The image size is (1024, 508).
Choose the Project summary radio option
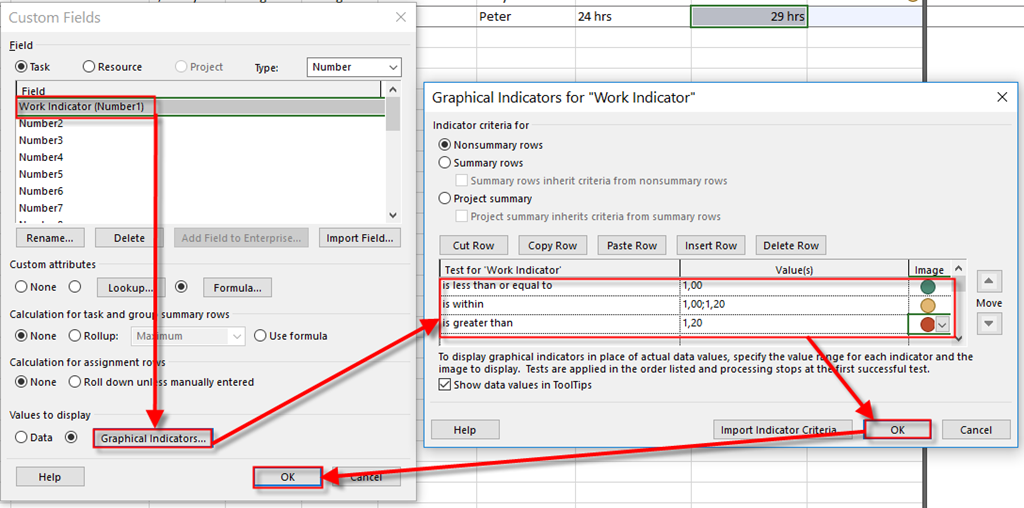[x=446, y=199]
